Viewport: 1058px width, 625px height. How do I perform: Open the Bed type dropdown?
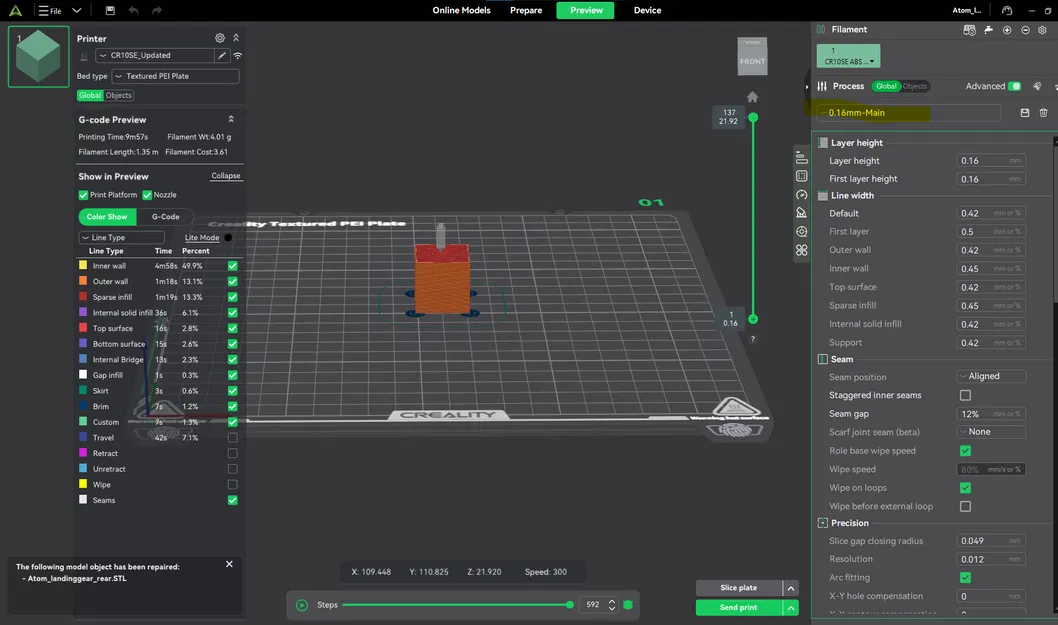coord(175,76)
